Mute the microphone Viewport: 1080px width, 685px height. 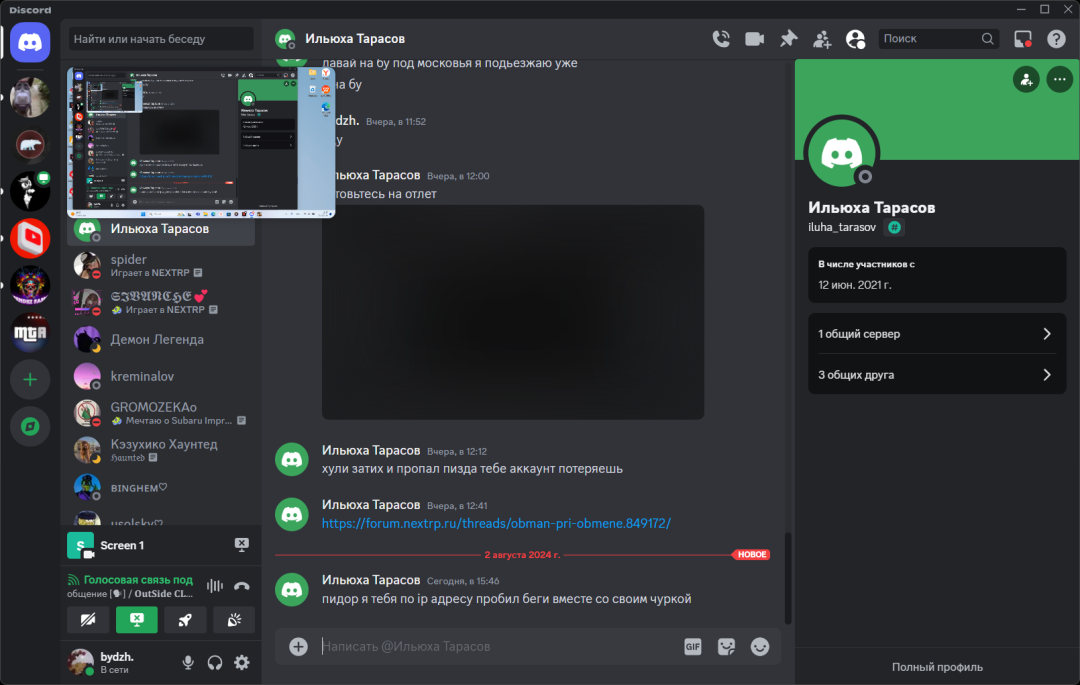pyautogui.click(x=187, y=662)
